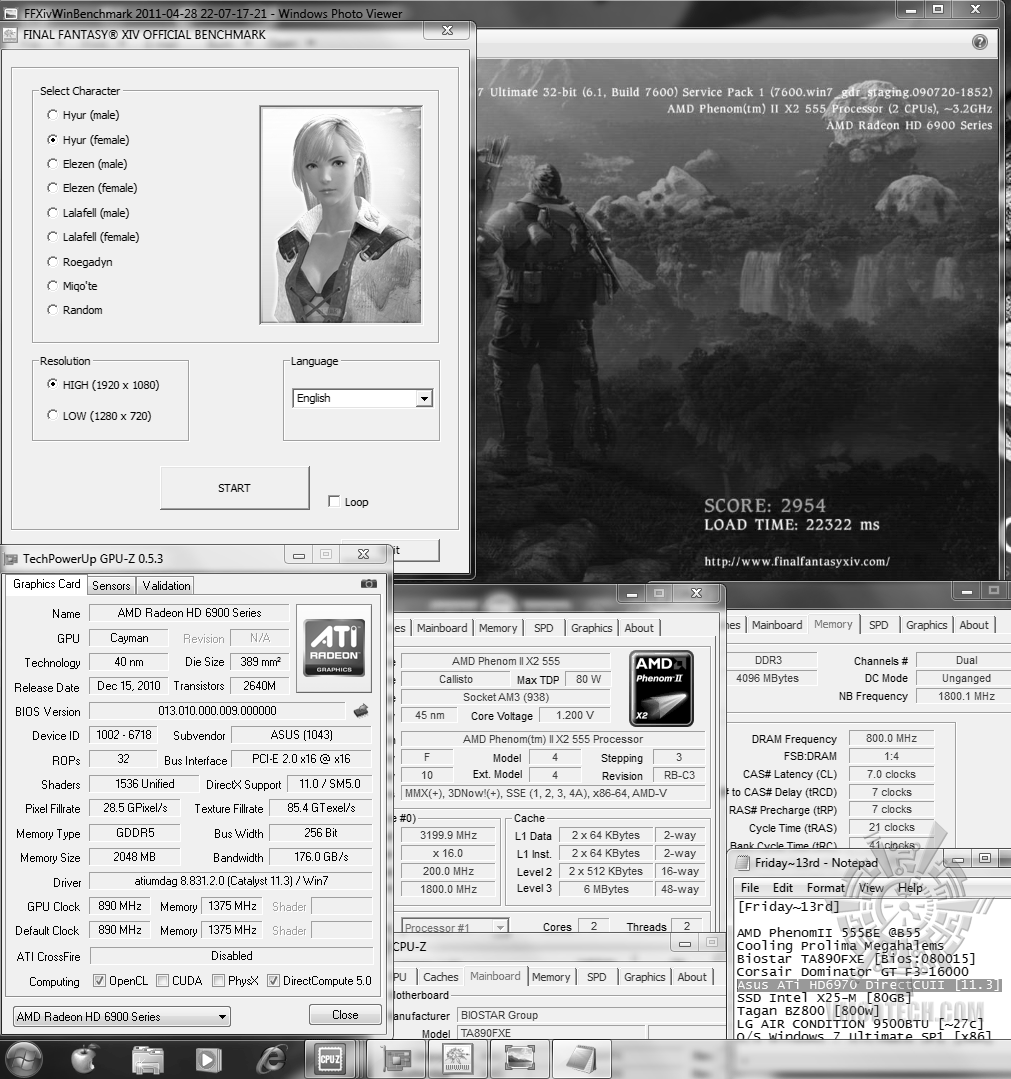
Task: Open Internet Explorer from the taskbar
Action: point(271,1060)
